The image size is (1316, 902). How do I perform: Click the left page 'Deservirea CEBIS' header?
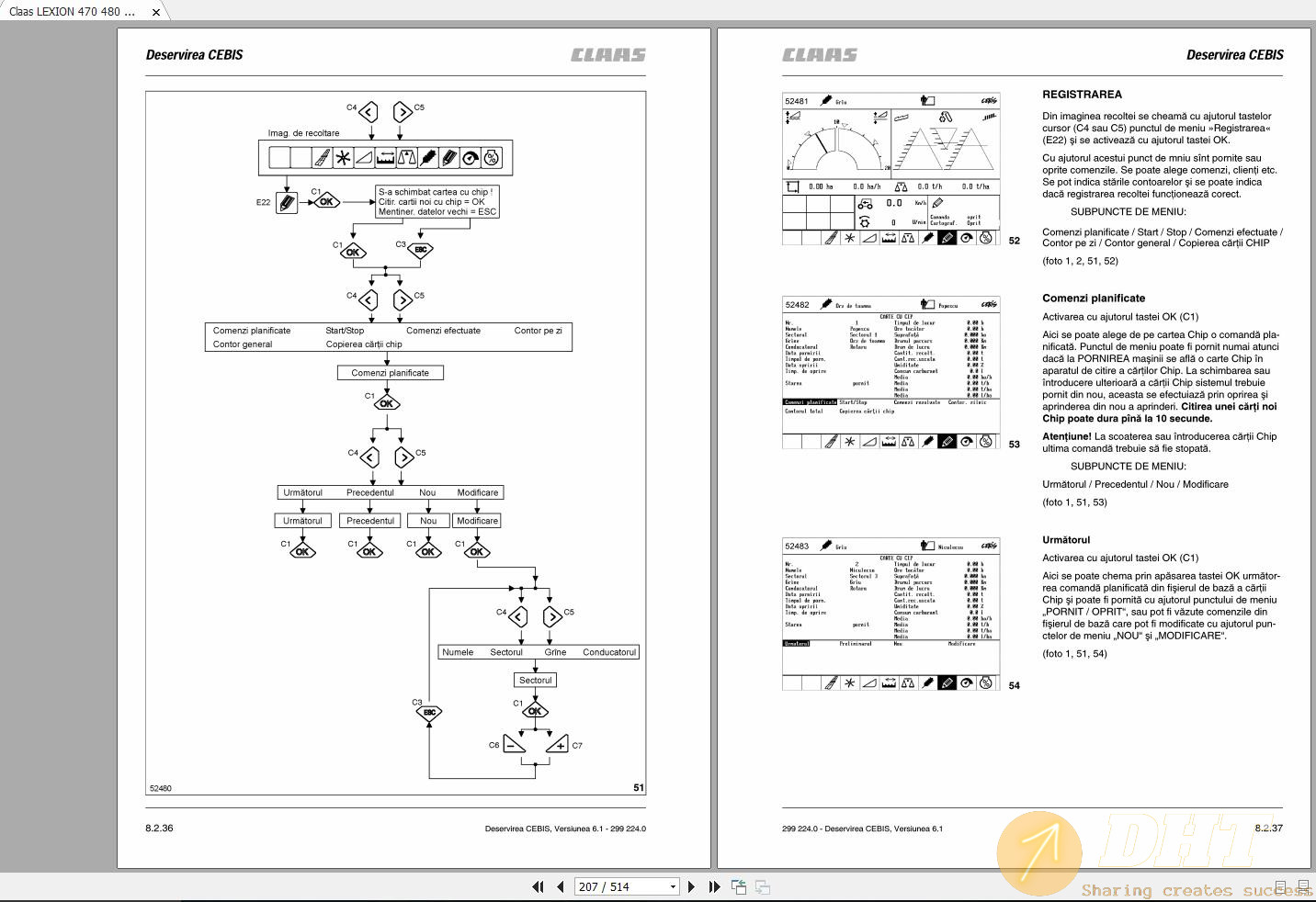194,55
